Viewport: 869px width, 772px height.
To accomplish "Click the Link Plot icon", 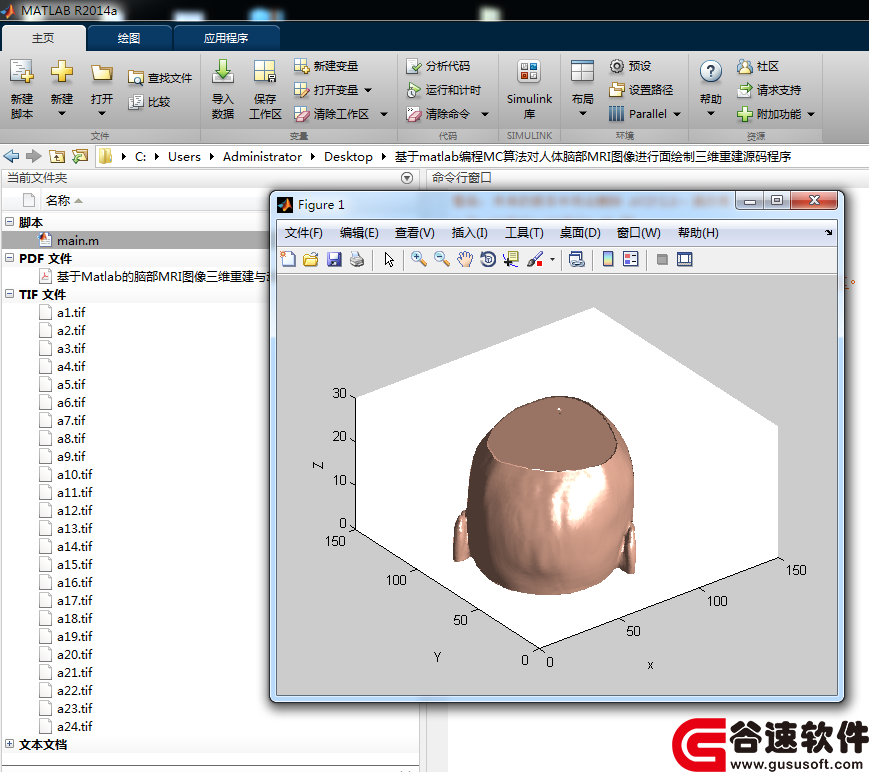I will (x=576, y=259).
